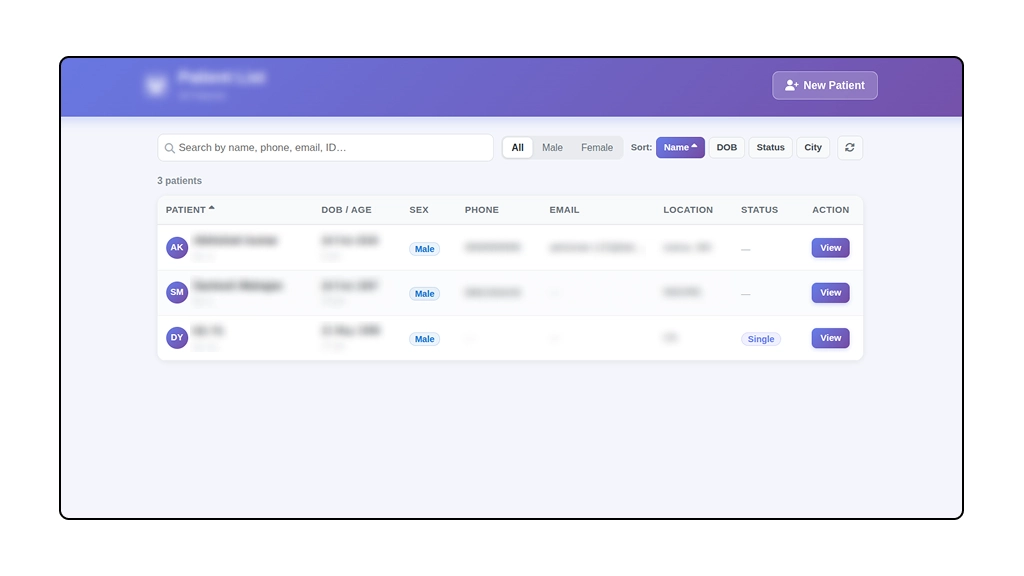
Task: Click the DOB / AGE column header
Action: coord(346,210)
